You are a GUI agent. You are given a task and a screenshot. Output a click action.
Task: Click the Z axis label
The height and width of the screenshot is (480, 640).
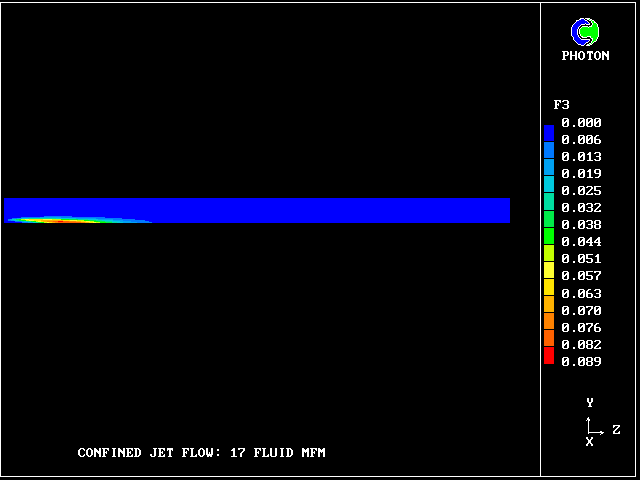pyautogui.click(x=616, y=430)
